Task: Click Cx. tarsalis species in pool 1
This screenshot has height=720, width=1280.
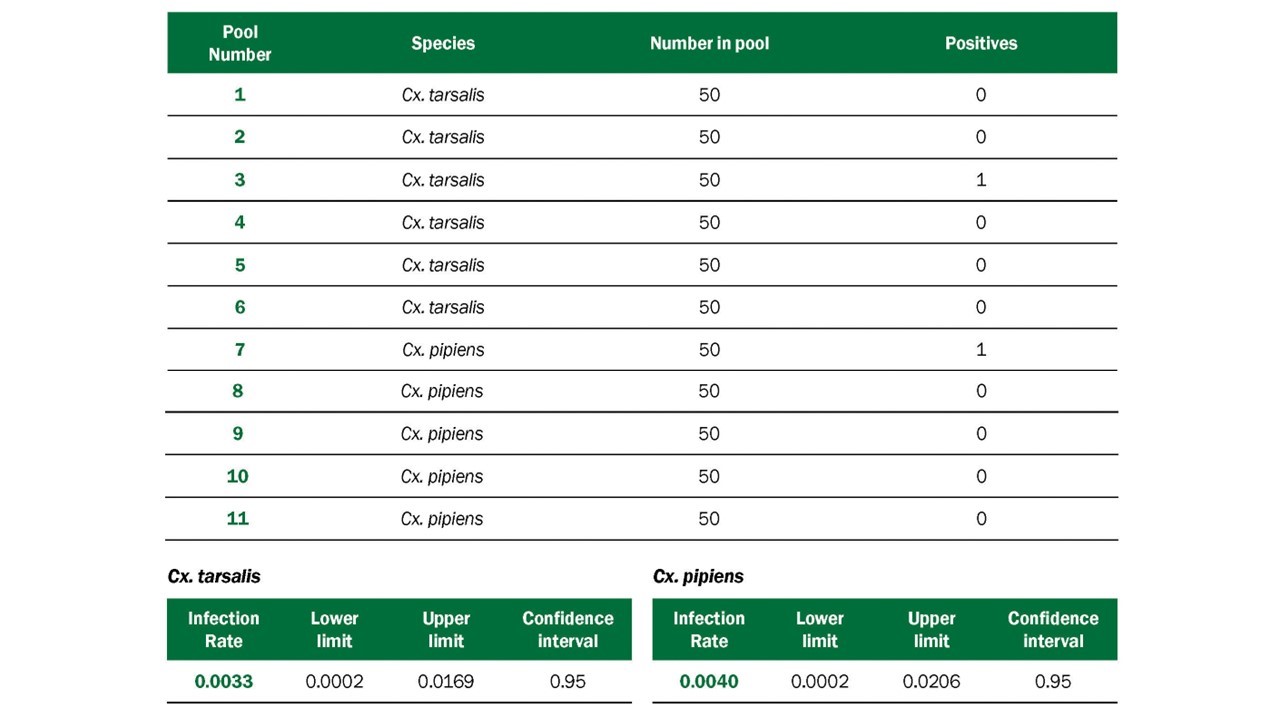Action: tap(443, 95)
